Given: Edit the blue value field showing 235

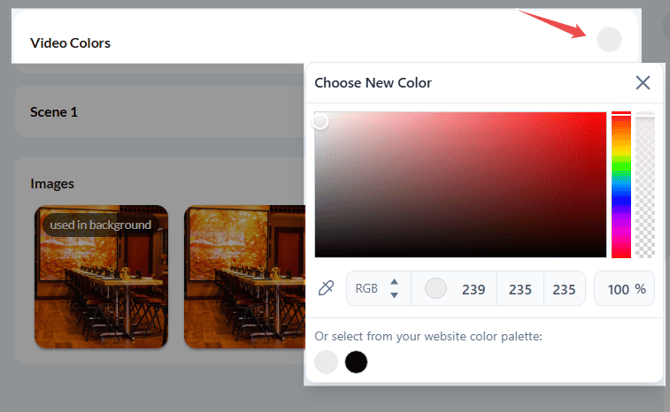Looking at the screenshot, I should (564, 289).
